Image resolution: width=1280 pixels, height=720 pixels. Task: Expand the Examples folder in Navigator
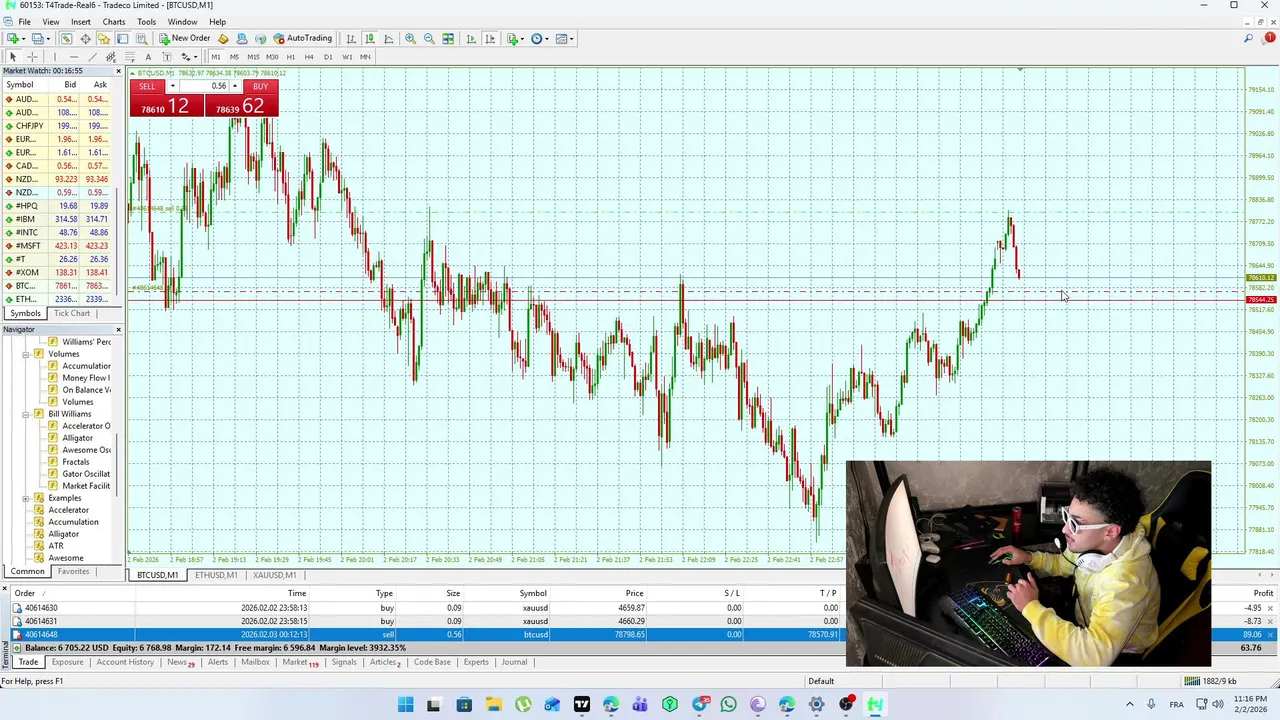point(26,498)
